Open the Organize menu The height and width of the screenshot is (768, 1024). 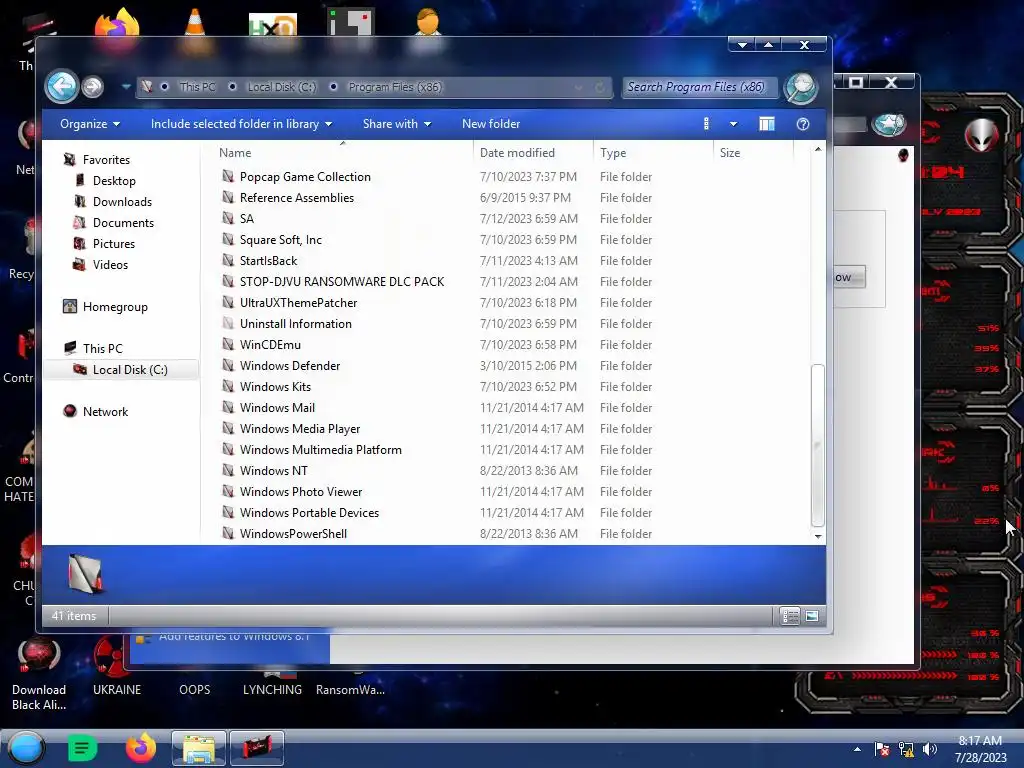point(89,124)
